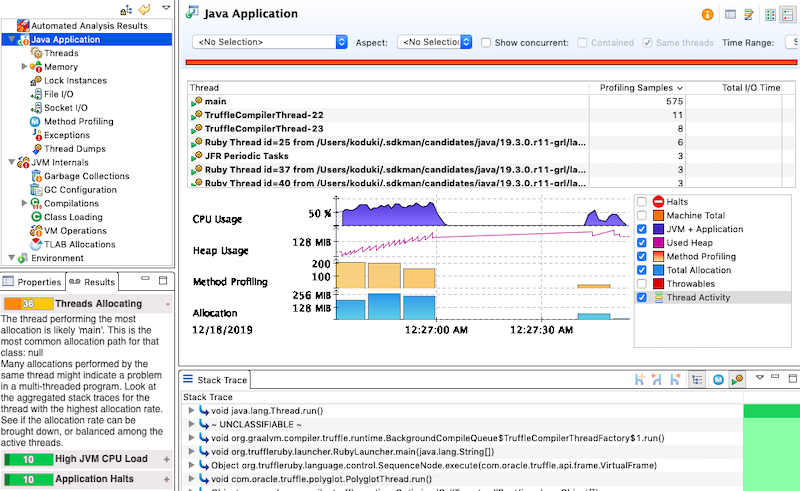Toggle the tree view icon in Stack Trace
This screenshot has height=491, width=800.
pyautogui.click(x=697, y=379)
